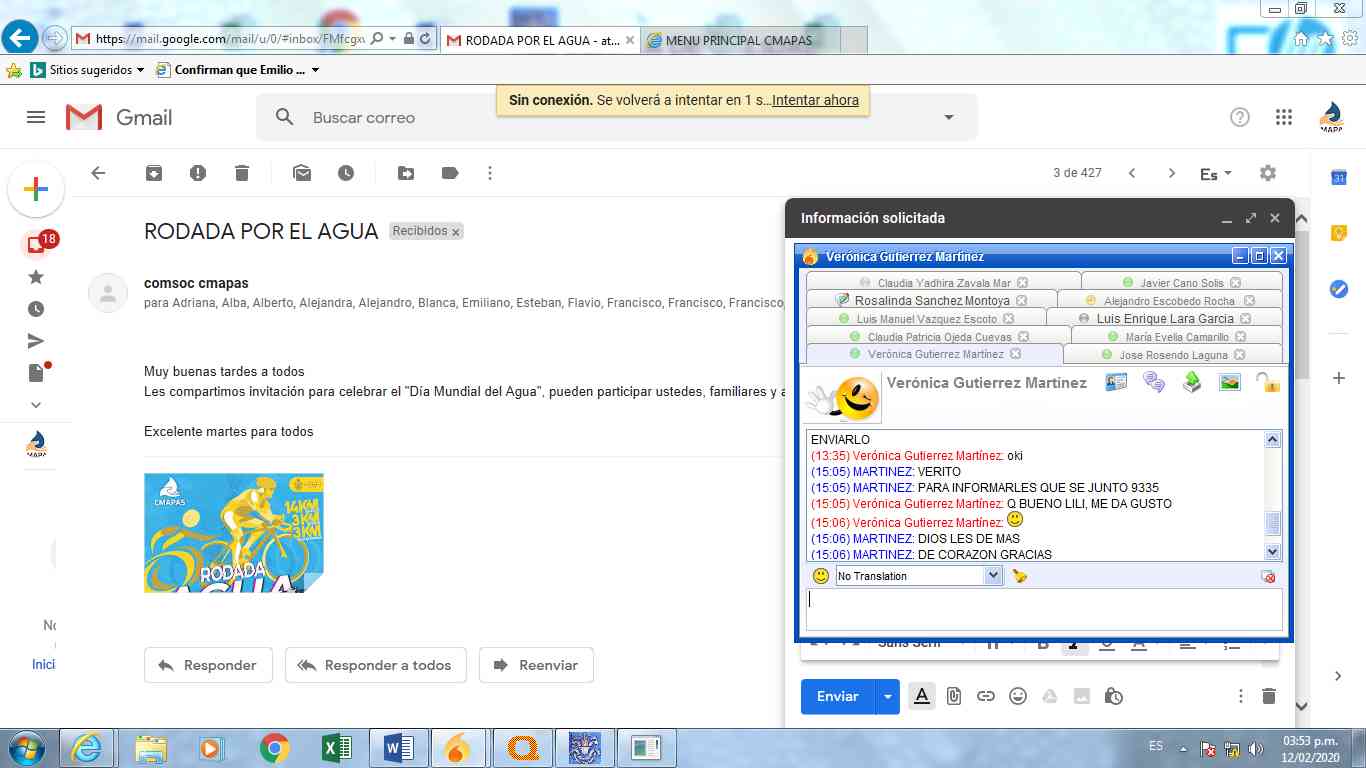Snooze the email using the clock icon
1366x768 pixels.
[x=346, y=173]
